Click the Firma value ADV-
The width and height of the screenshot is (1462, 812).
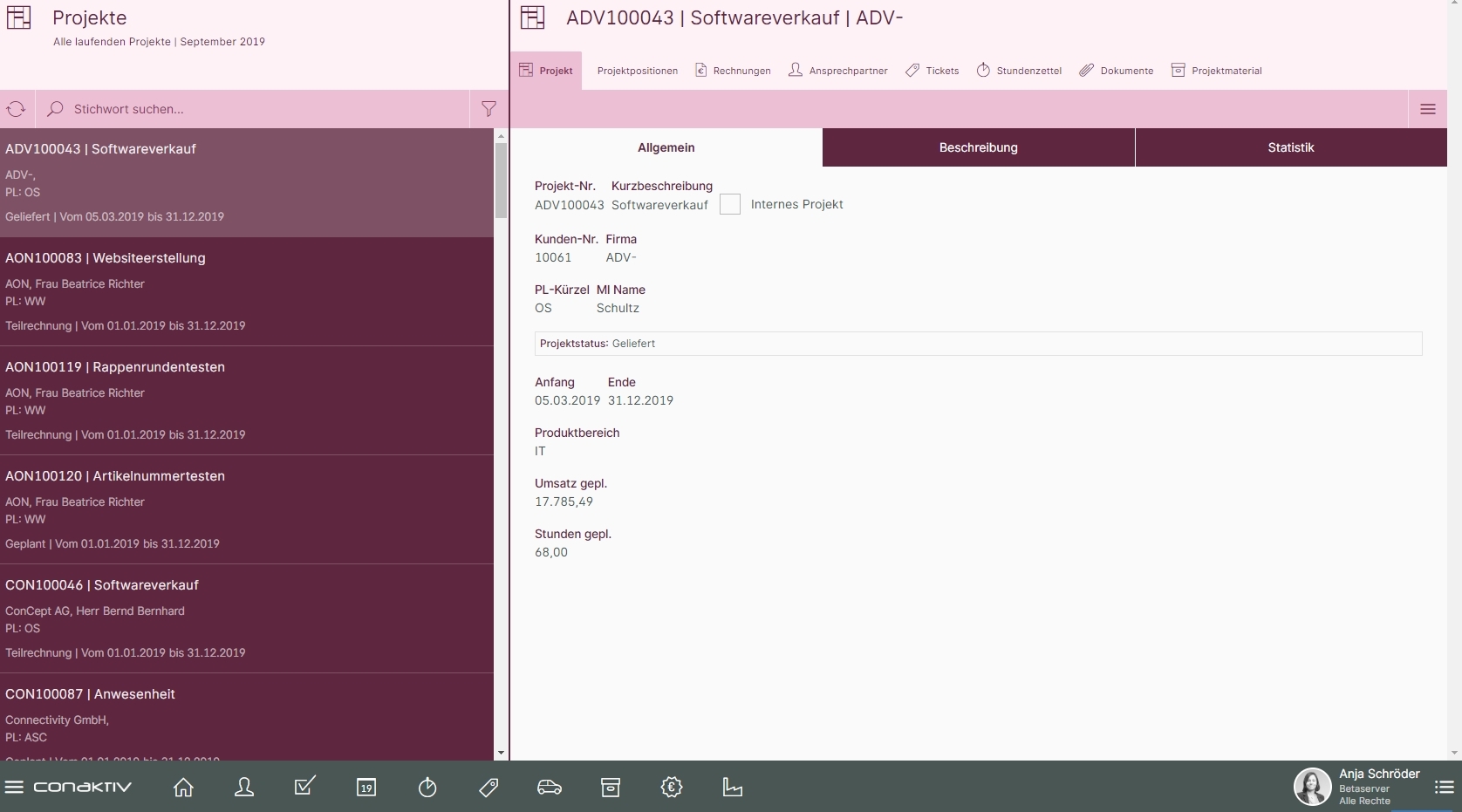pos(621,258)
